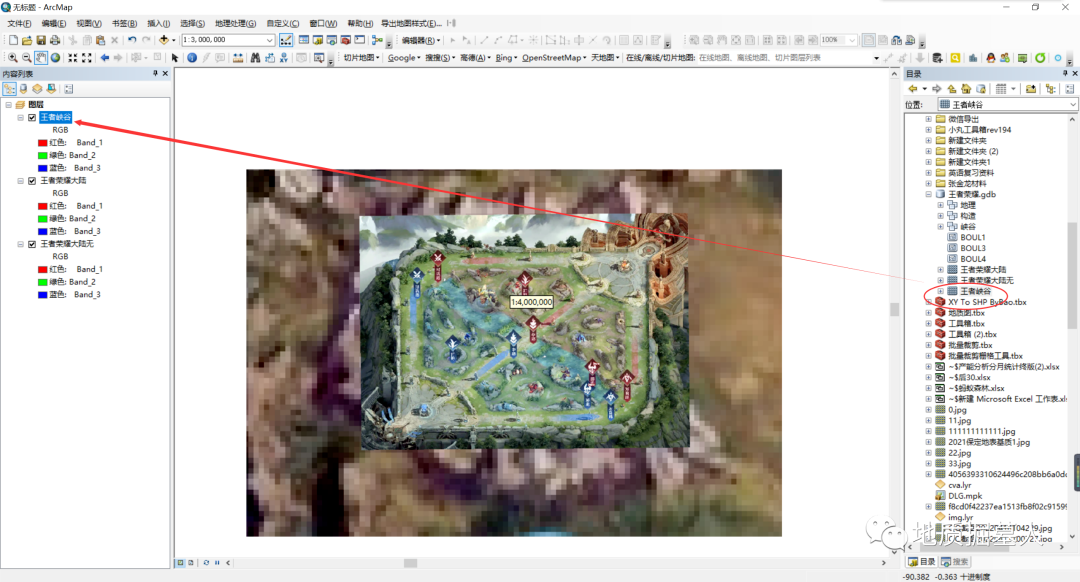The width and height of the screenshot is (1080, 582).
Task: Open the 自定义(C) menu
Action: tap(282, 23)
